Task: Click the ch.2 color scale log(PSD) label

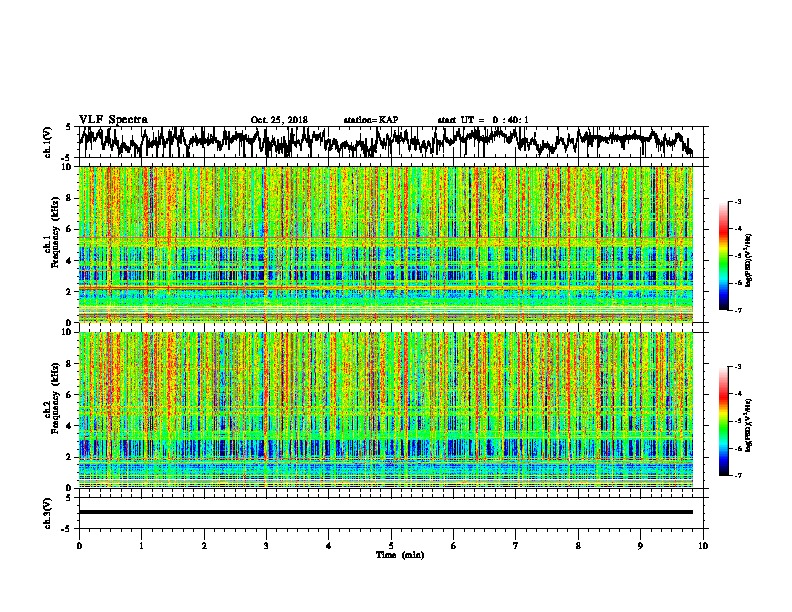Action: click(x=748, y=425)
